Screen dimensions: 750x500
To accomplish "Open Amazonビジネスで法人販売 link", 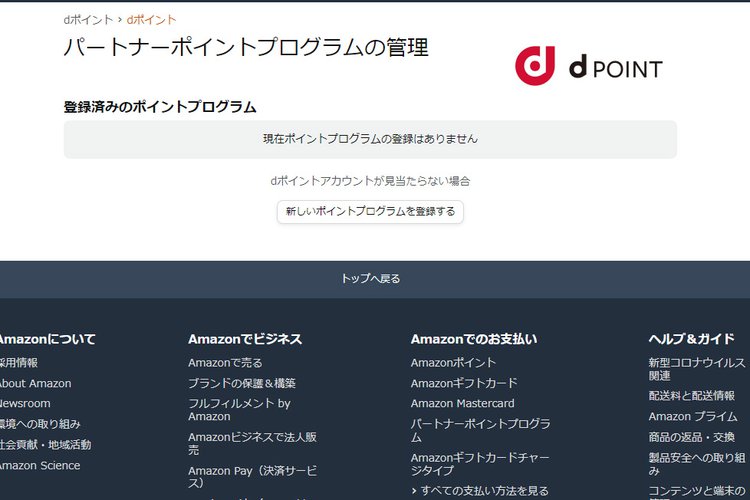I will [x=252, y=443].
